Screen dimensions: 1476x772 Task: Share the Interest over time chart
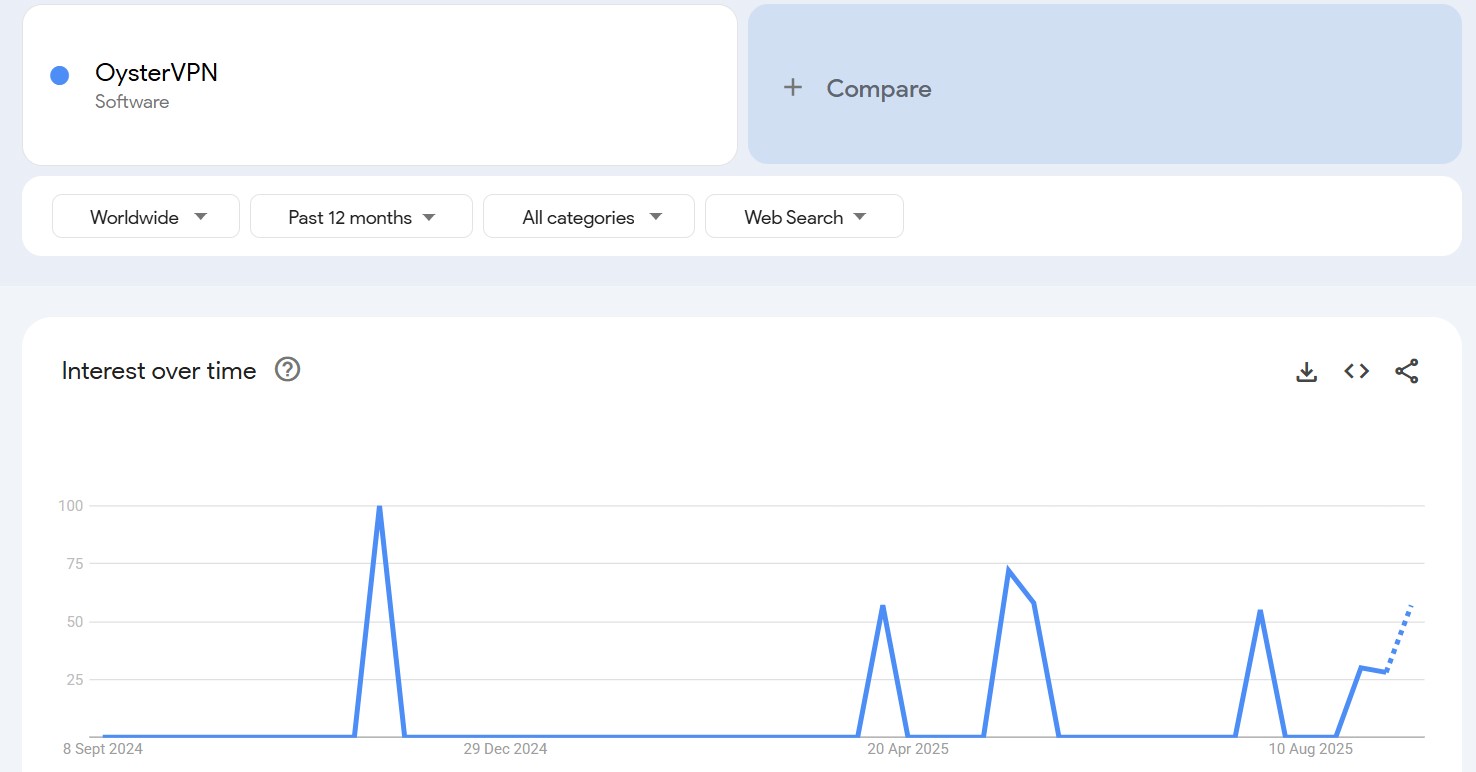point(1407,371)
